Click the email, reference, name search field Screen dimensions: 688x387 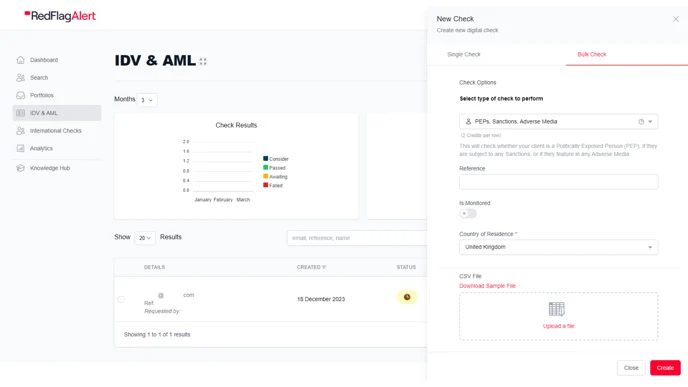point(357,238)
